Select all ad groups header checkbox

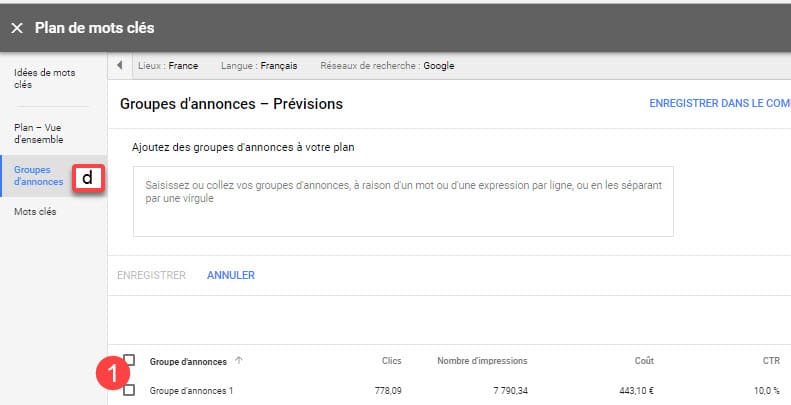129,360
